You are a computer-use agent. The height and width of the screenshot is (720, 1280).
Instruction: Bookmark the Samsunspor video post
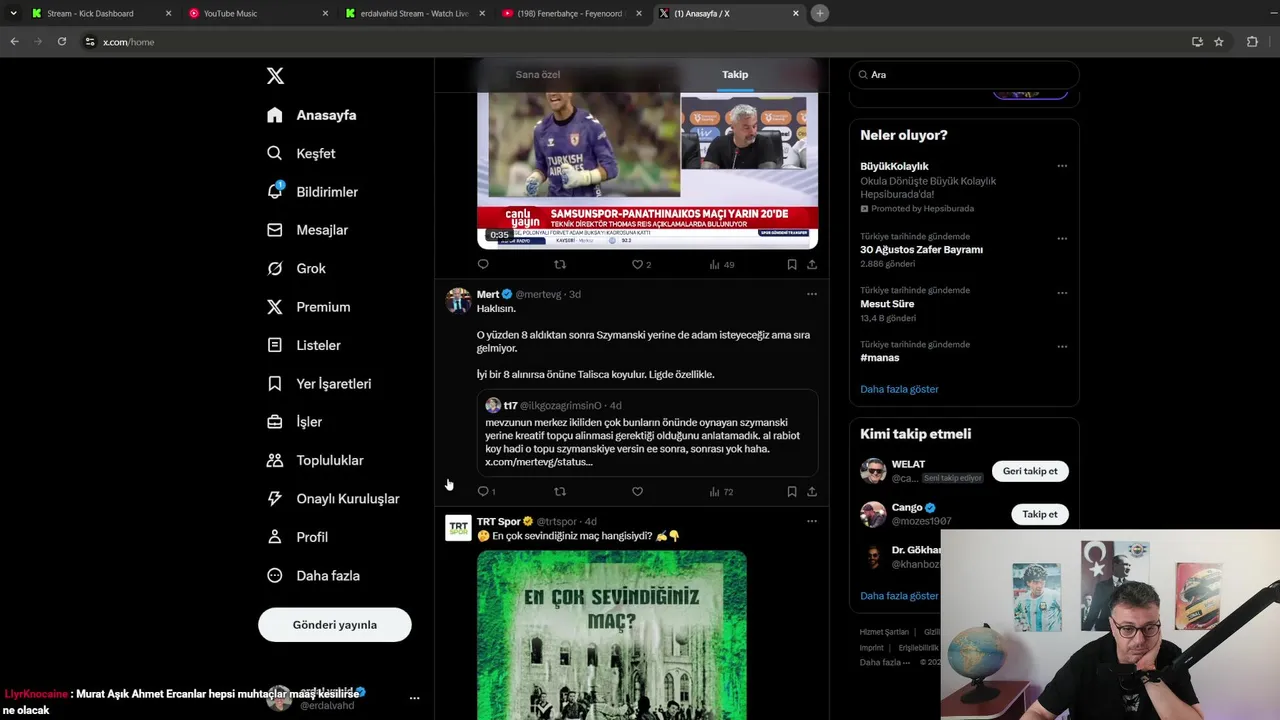coord(792,265)
